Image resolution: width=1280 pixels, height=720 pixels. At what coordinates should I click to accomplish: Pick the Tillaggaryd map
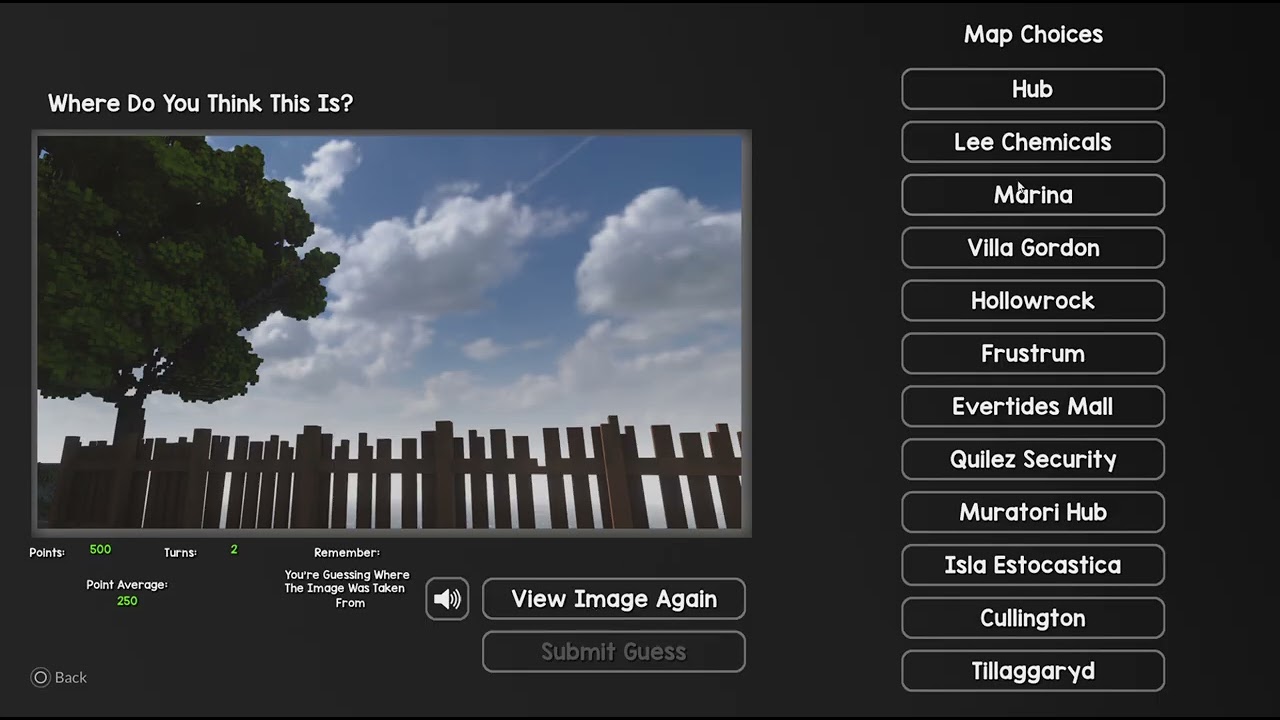pyautogui.click(x=1033, y=672)
